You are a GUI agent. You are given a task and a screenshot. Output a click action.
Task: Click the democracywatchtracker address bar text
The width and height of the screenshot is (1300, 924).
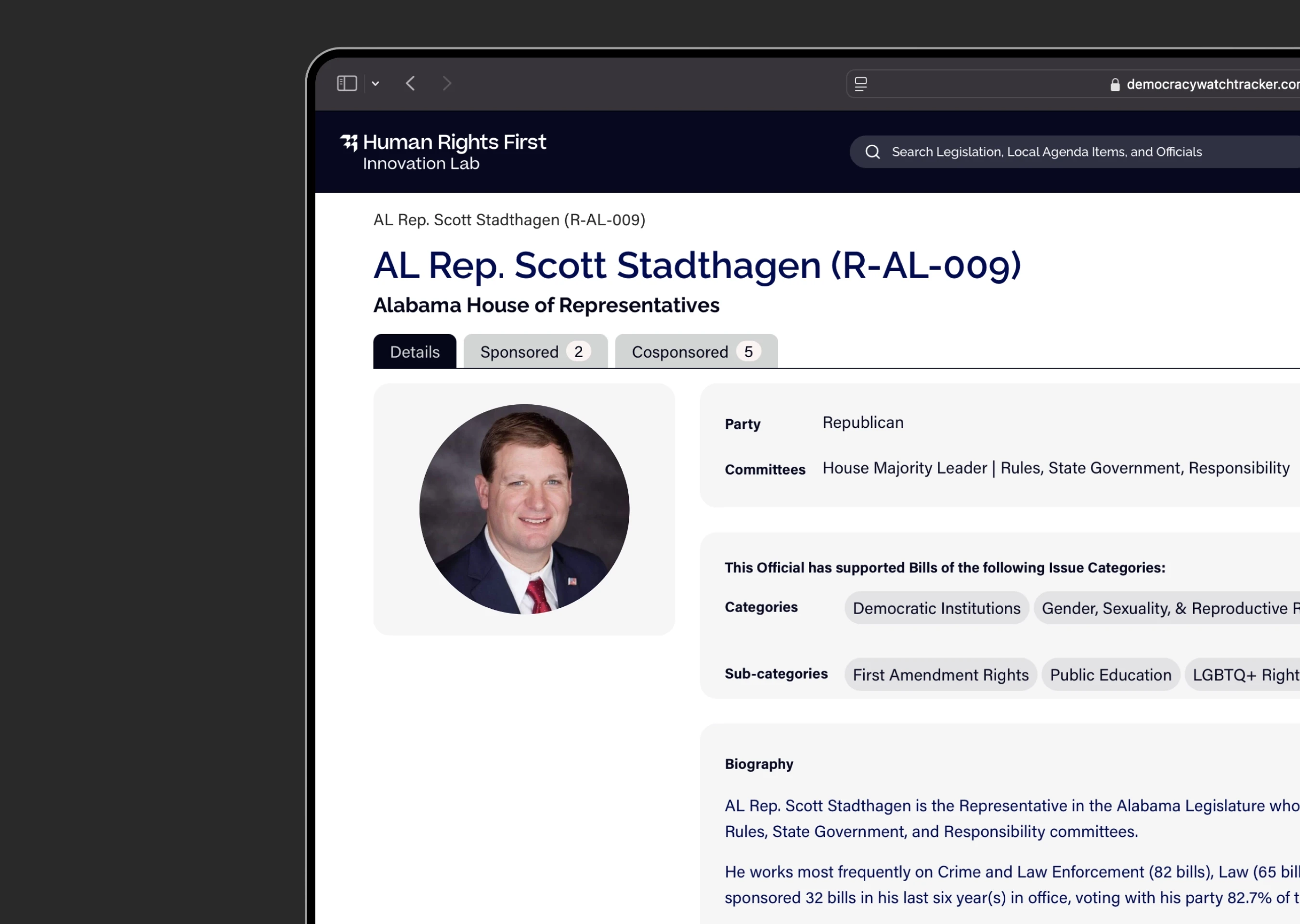coord(1212,85)
